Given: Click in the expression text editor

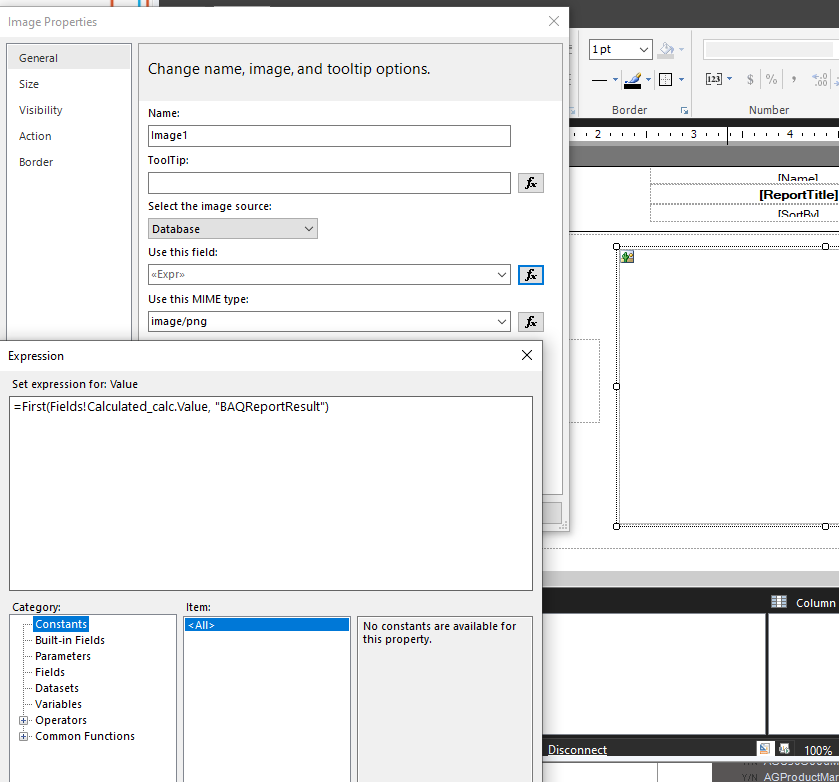Looking at the screenshot, I should click(x=271, y=494).
